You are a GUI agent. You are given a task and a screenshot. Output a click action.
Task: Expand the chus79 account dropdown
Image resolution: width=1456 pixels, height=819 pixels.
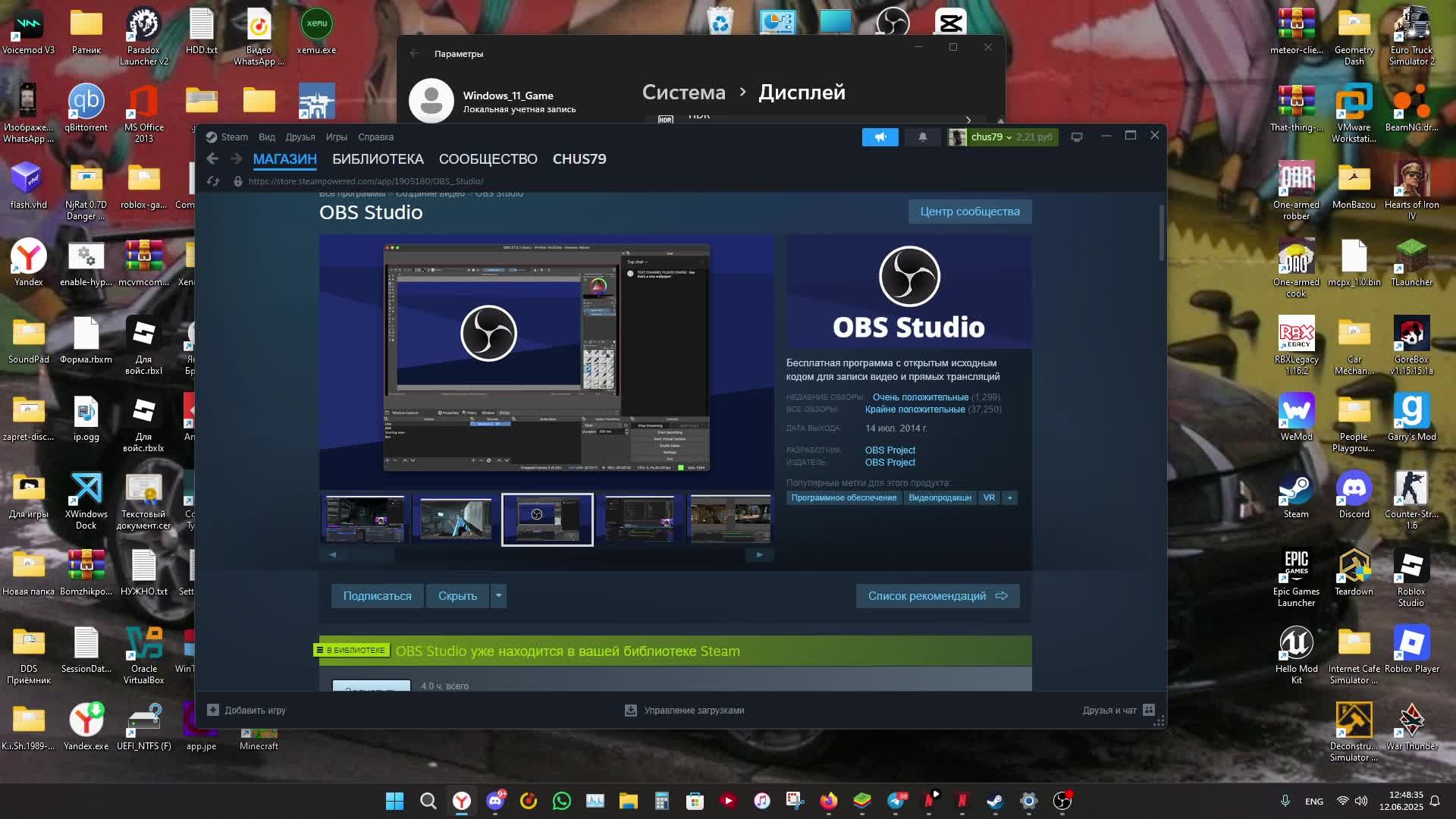pyautogui.click(x=1009, y=137)
